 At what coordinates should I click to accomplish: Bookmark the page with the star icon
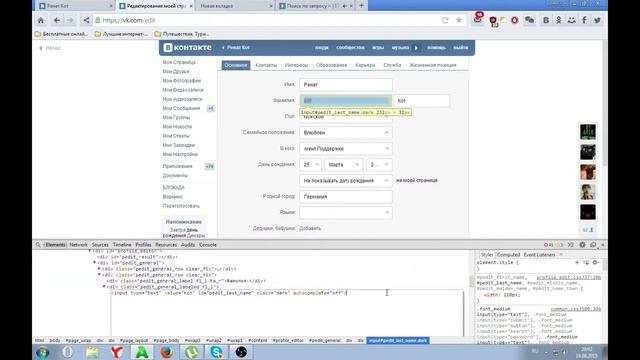(x=459, y=20)
